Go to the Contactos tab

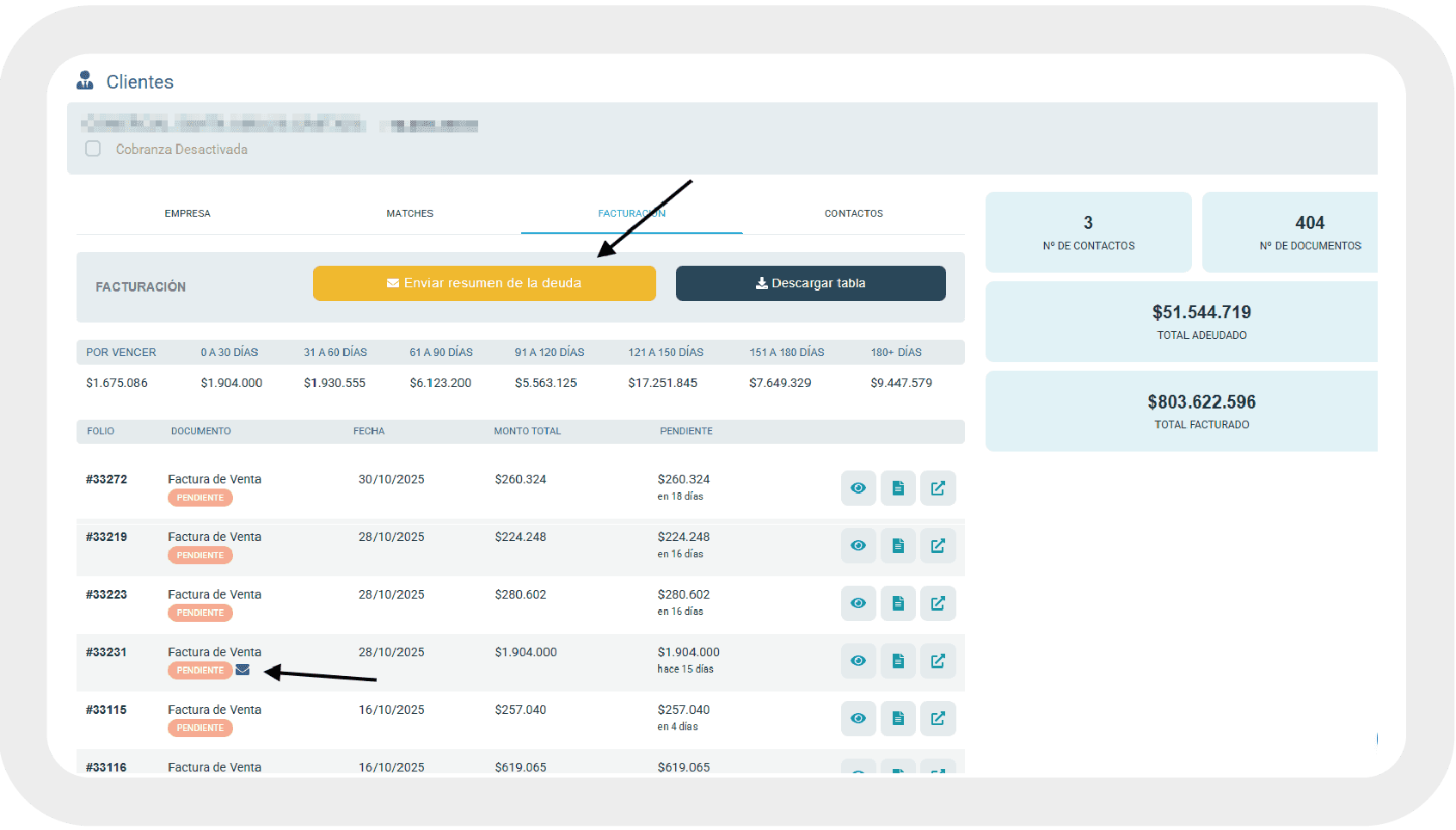coord(854,213)
